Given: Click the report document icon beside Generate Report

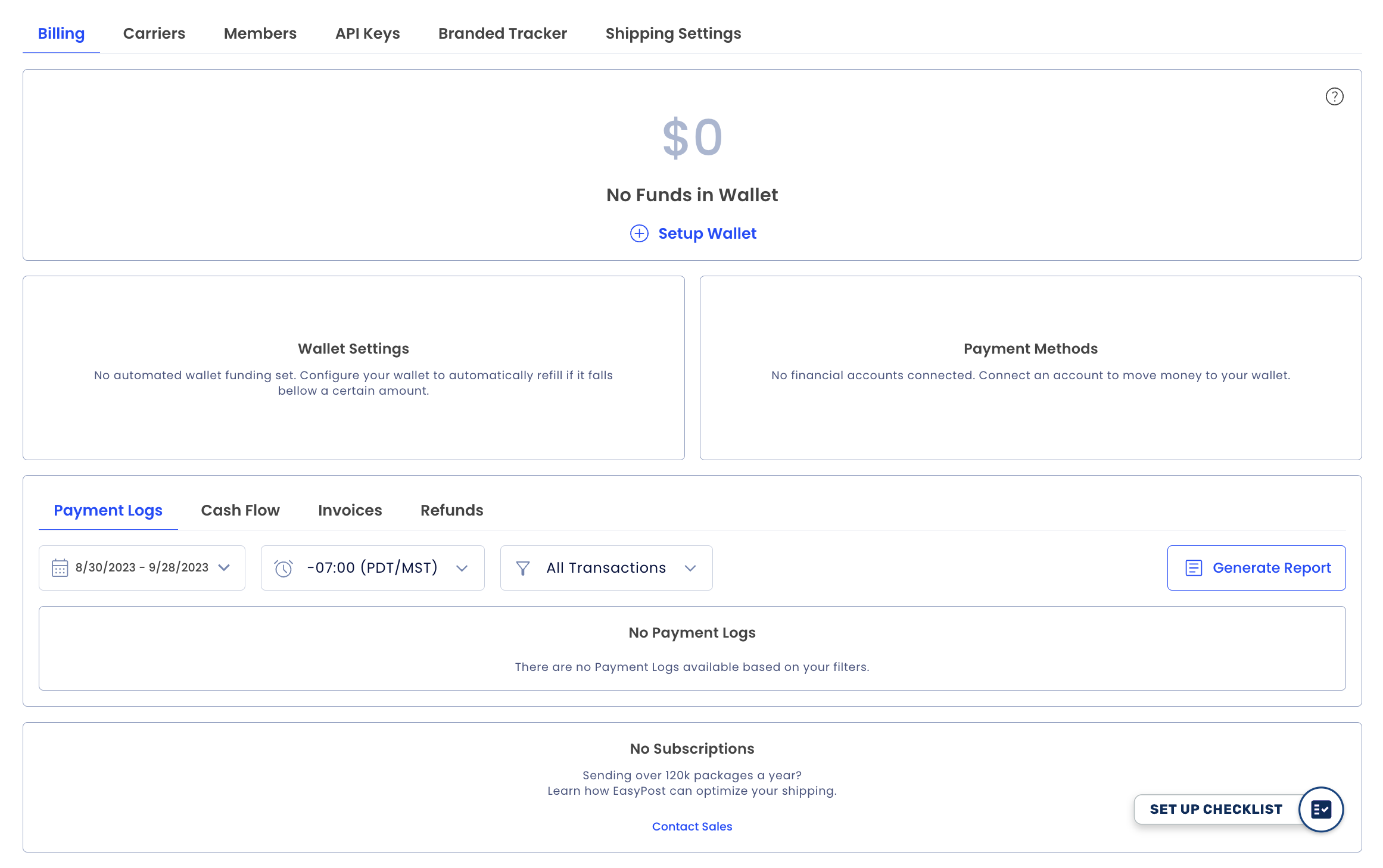Looking at the screenshot, I should point(1194,567).
